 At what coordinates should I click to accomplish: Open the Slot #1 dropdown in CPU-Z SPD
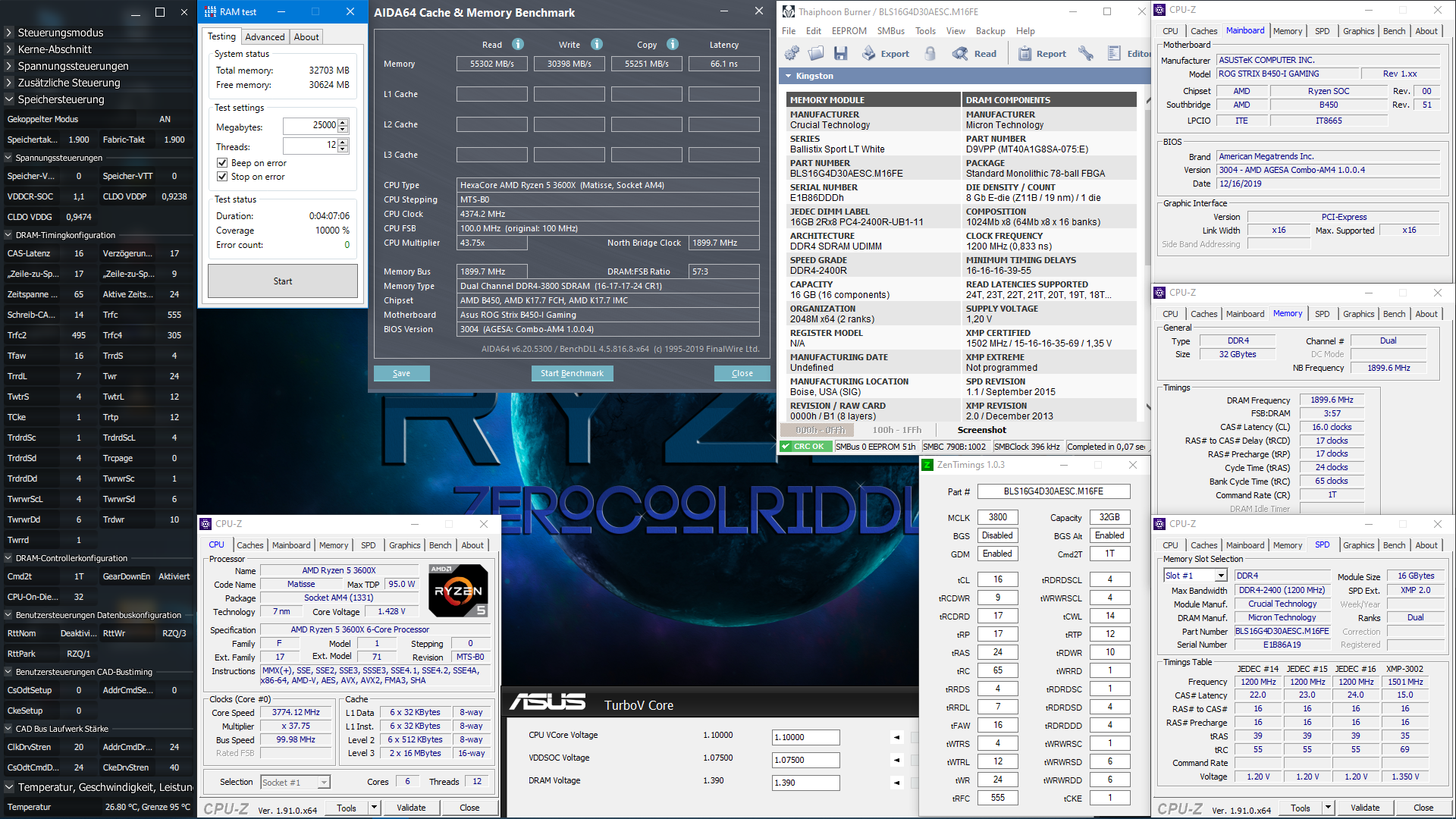tap(1221, 576)
